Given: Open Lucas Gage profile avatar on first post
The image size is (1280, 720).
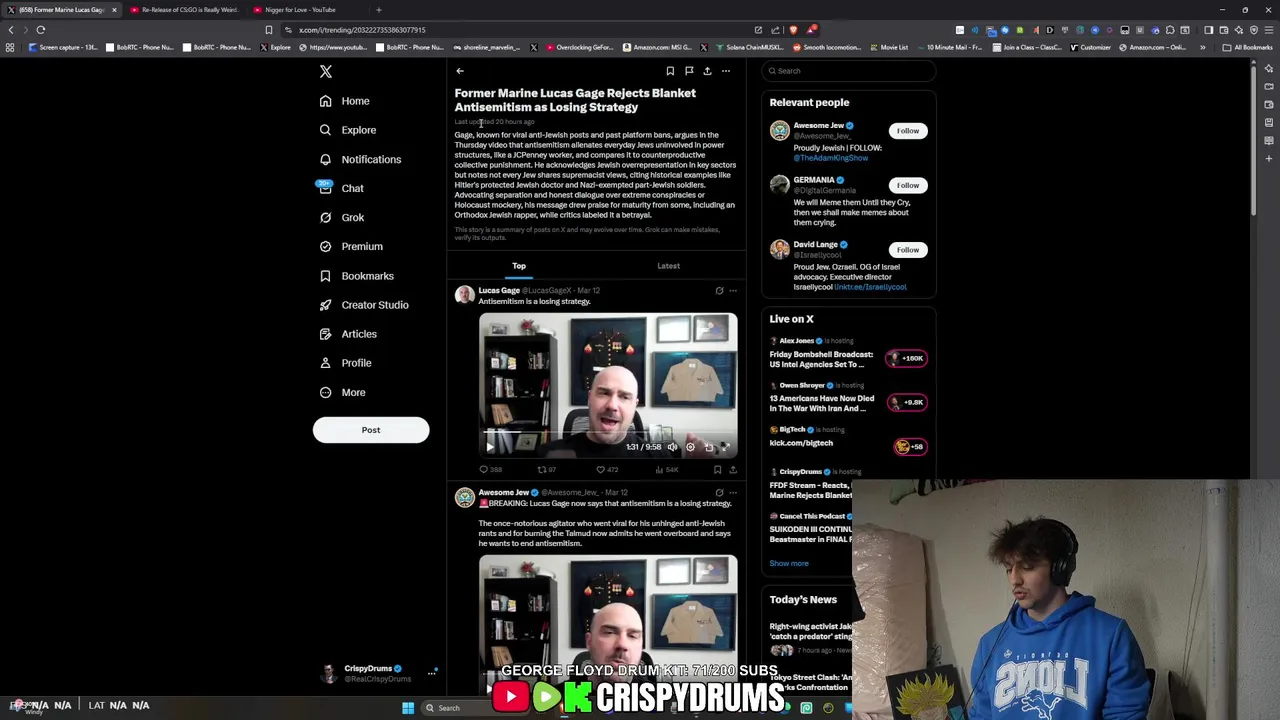Looking at the screenshot, I should pos(465,295).
